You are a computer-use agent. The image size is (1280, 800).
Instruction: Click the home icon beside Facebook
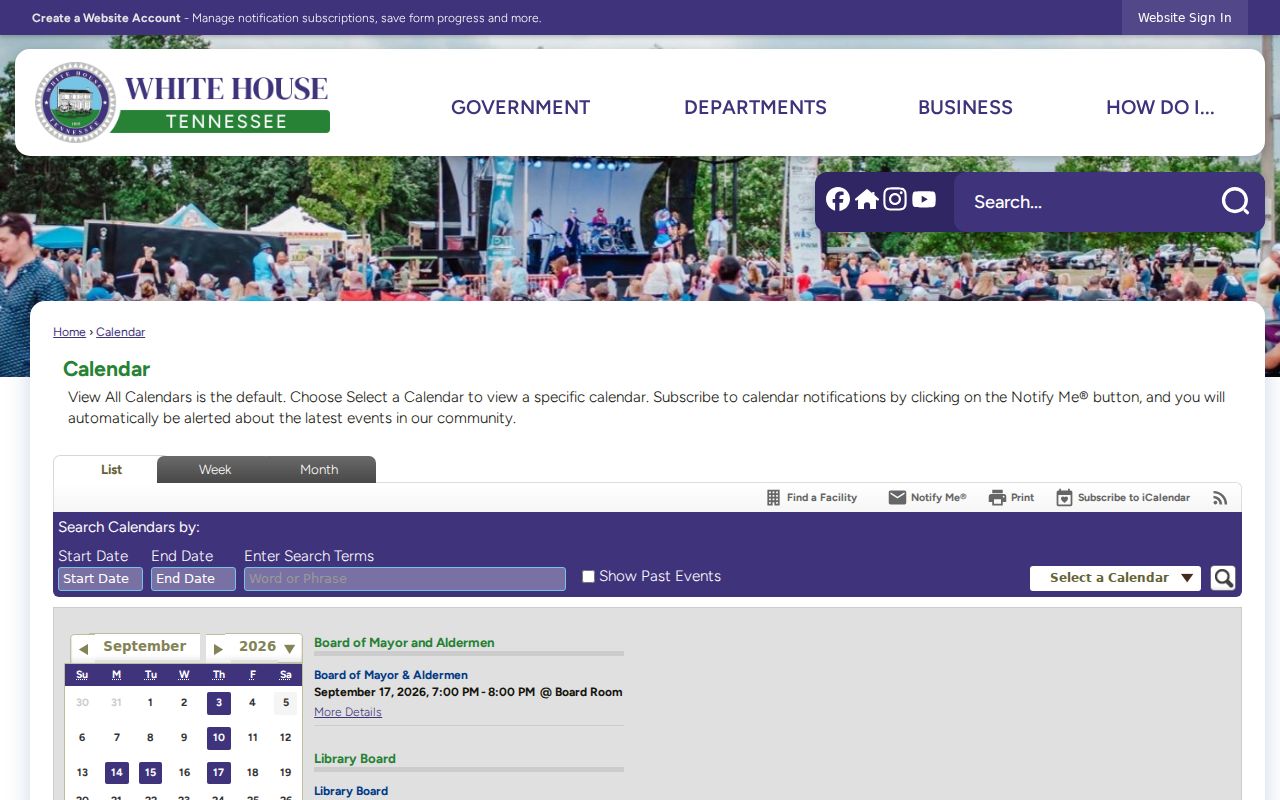(x=867, y=200)
